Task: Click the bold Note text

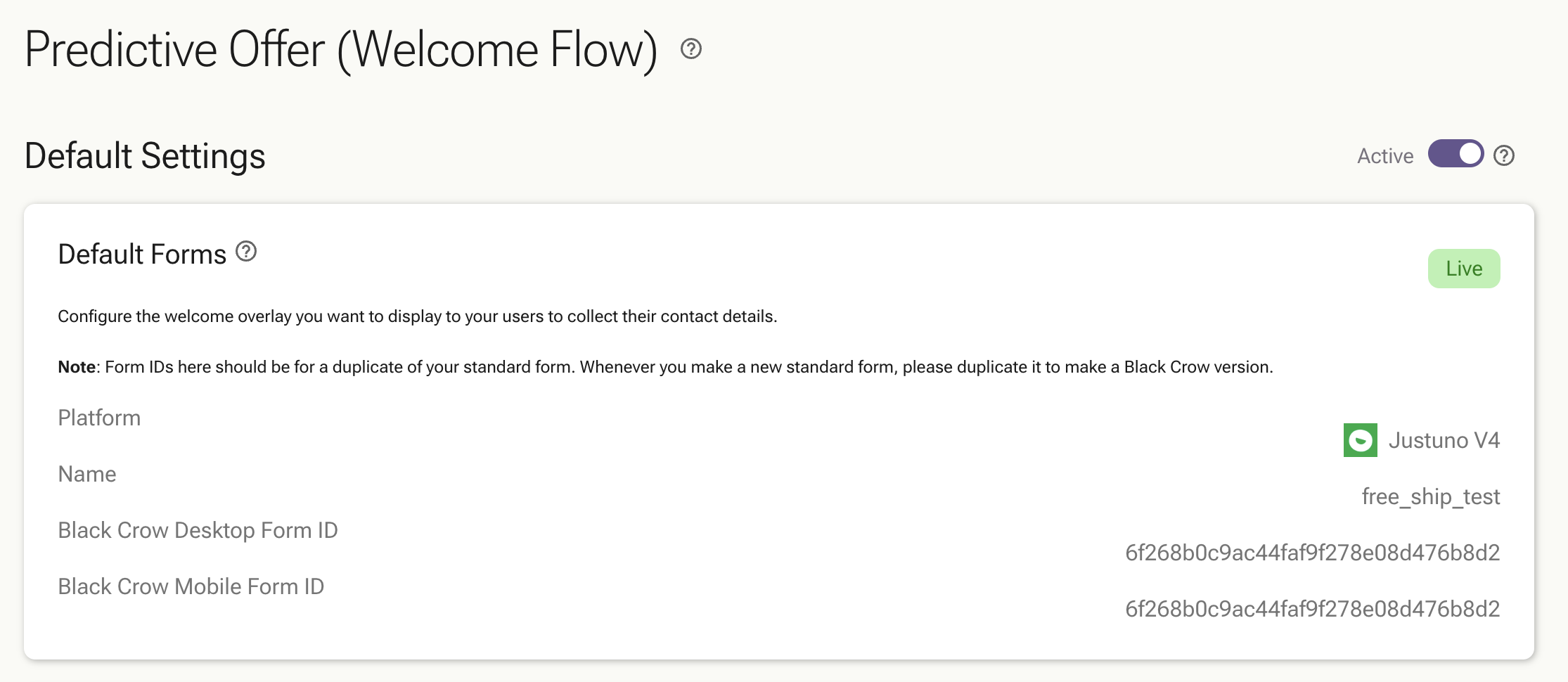Action: point(77,367)
